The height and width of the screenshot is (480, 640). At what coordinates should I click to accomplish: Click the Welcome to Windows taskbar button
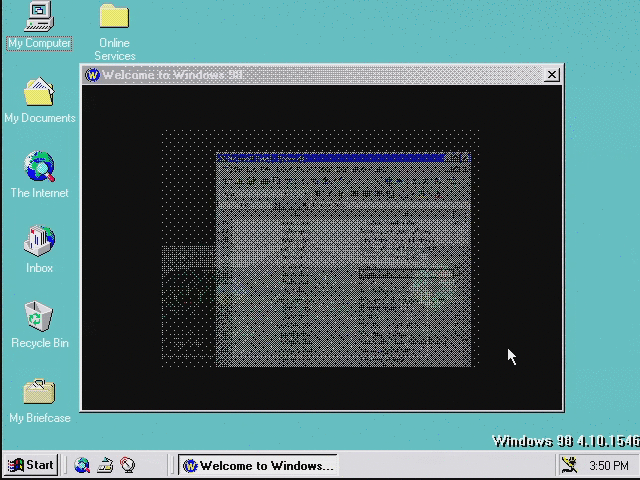click(x=258, y=465)
